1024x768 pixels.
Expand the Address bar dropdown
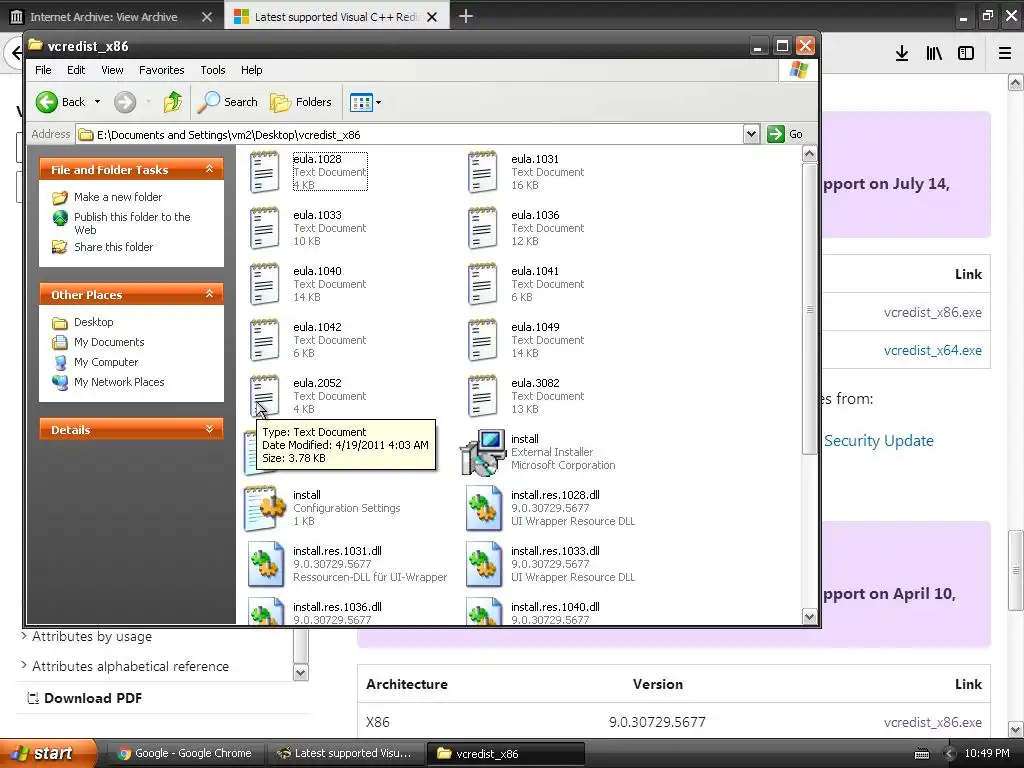[x=751, y=135]
